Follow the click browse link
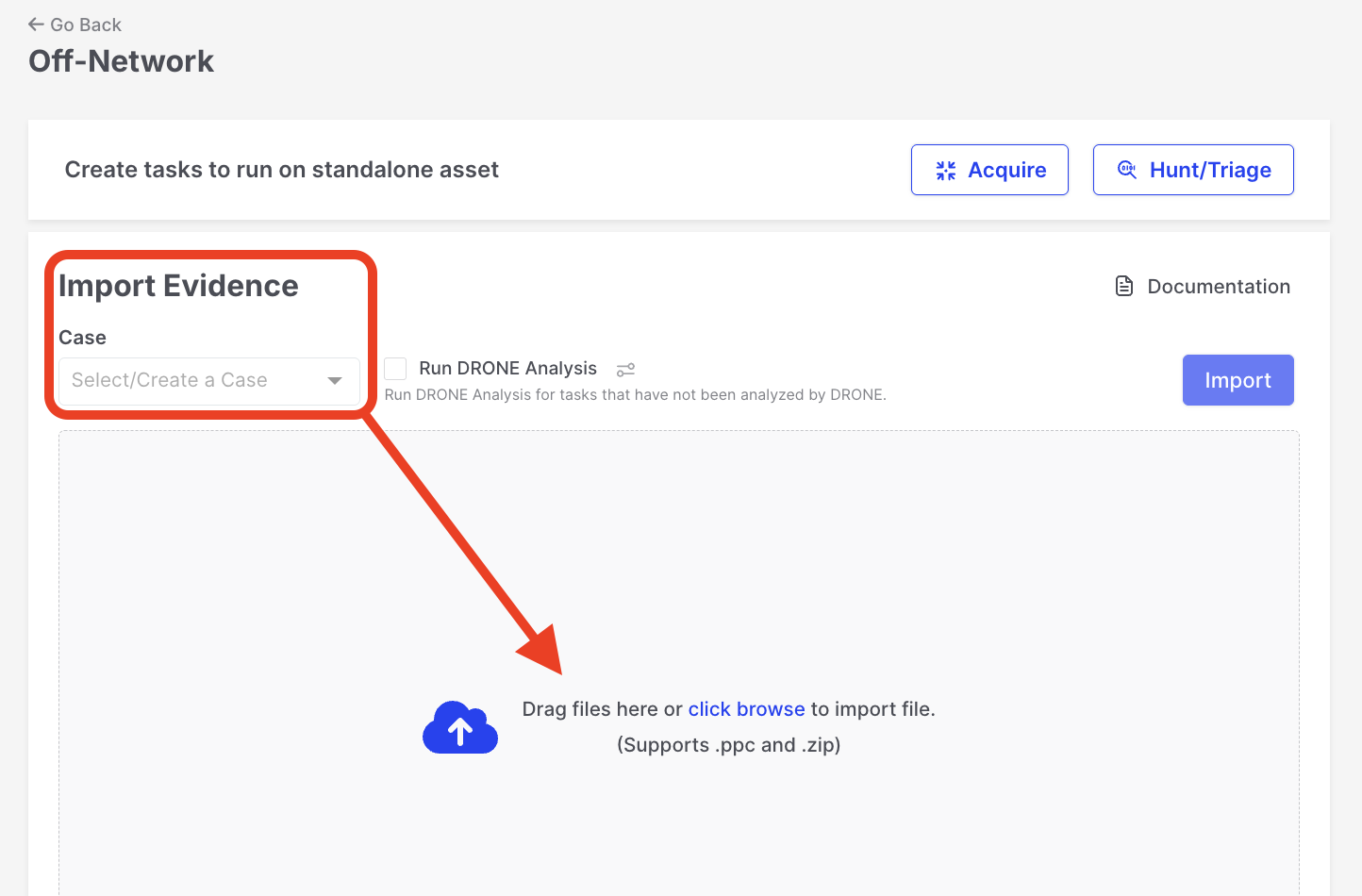Screen dimensions: 1362x896 [746, 709]
